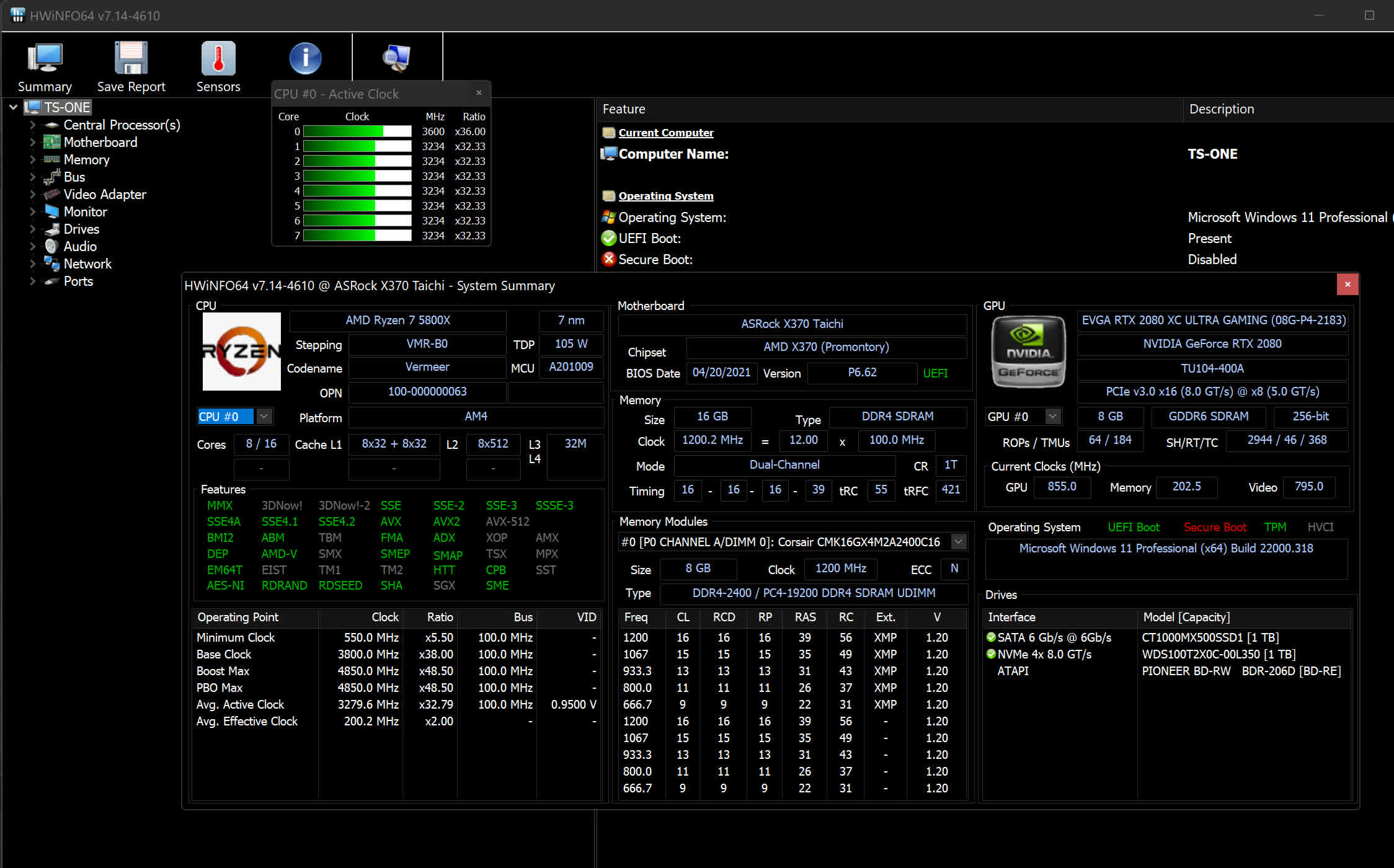
Task: Close the System Summary window
Action: (1347, 285)
